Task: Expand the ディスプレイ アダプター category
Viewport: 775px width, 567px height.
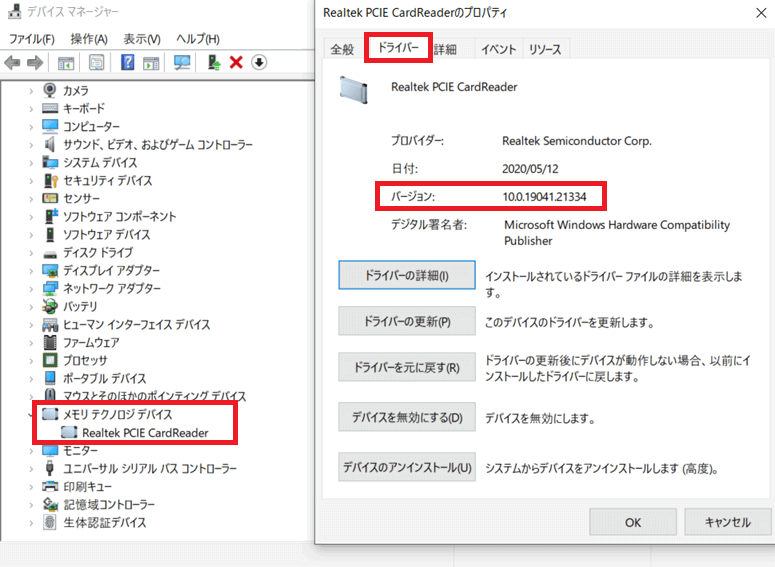Action: point(32,270)
